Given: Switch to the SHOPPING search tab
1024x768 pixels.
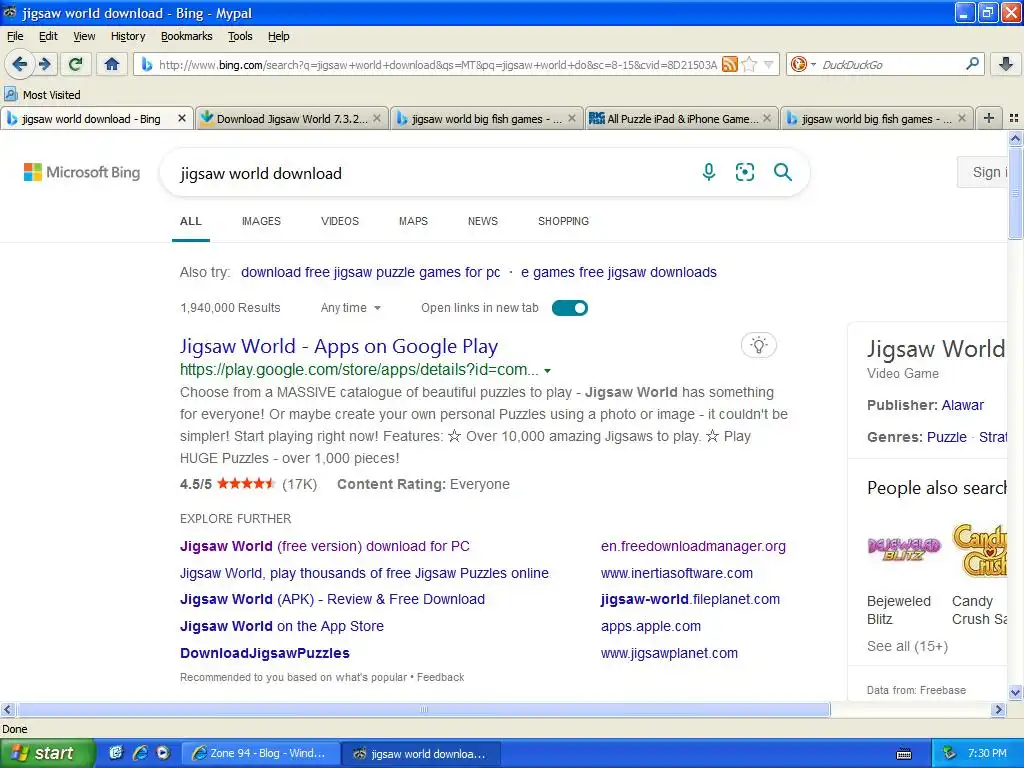Looking at the screenshot, I should click(x=563, y=221).
